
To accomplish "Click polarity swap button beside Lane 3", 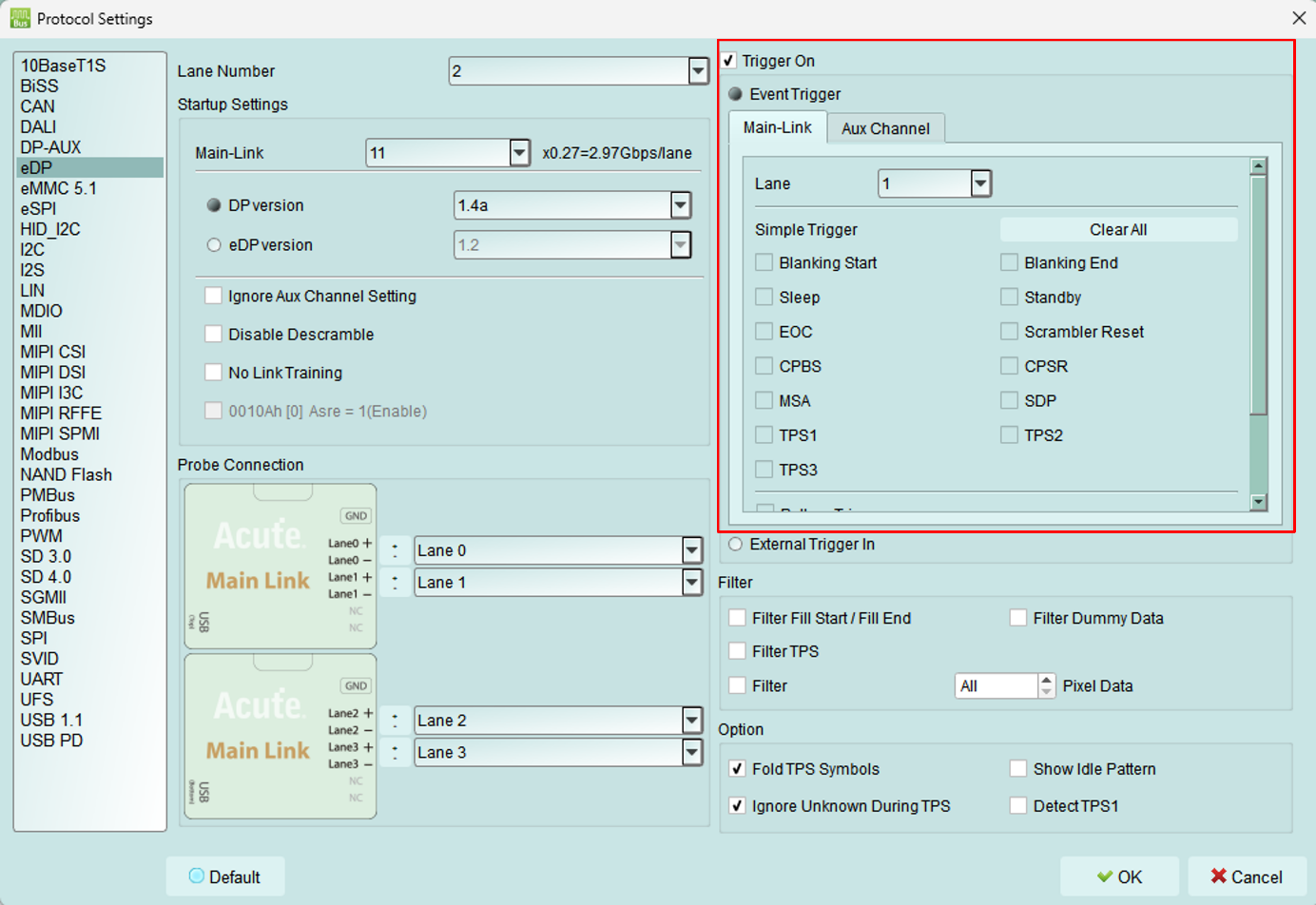I will tap(395, 753).
